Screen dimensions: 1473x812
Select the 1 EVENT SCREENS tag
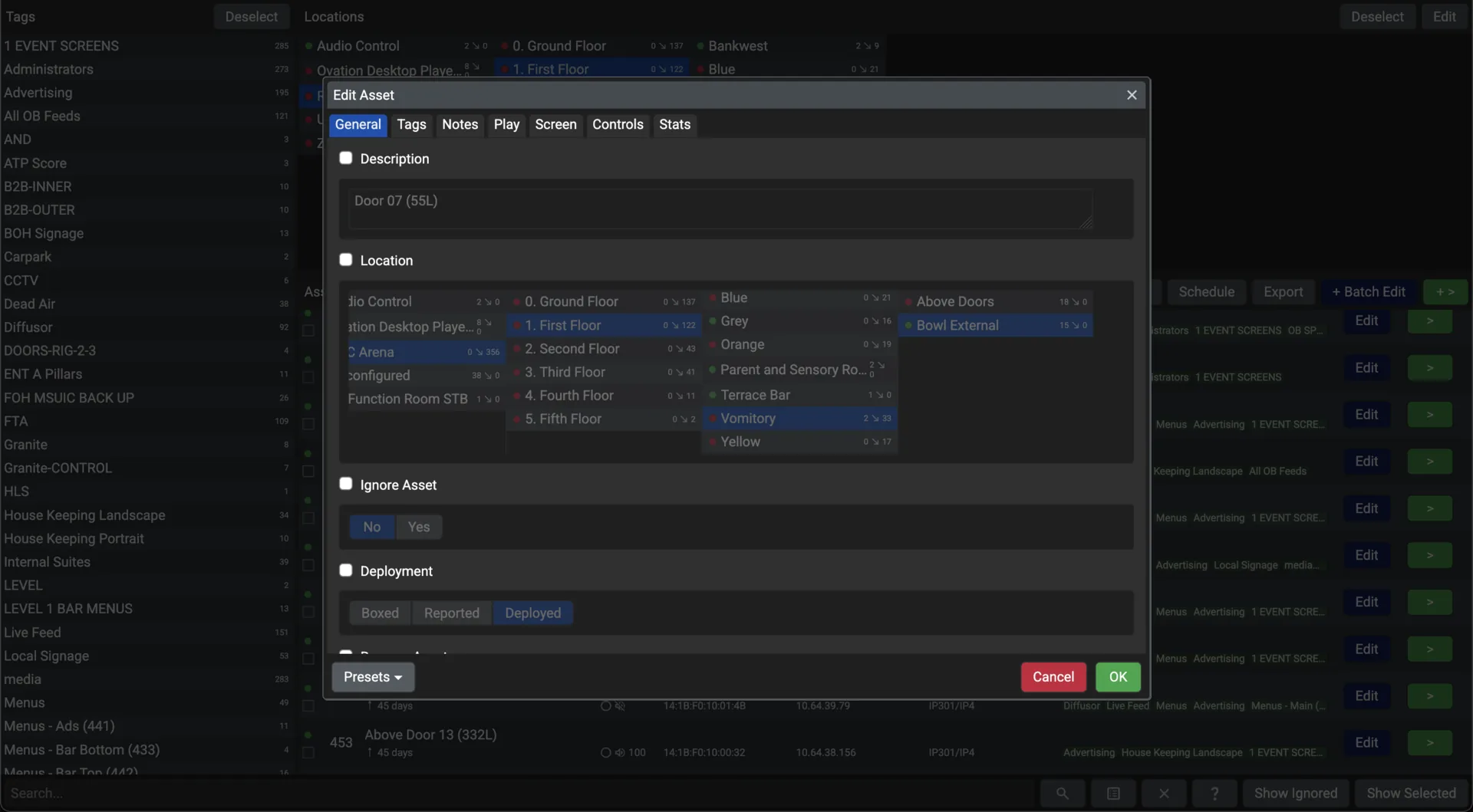146,46
